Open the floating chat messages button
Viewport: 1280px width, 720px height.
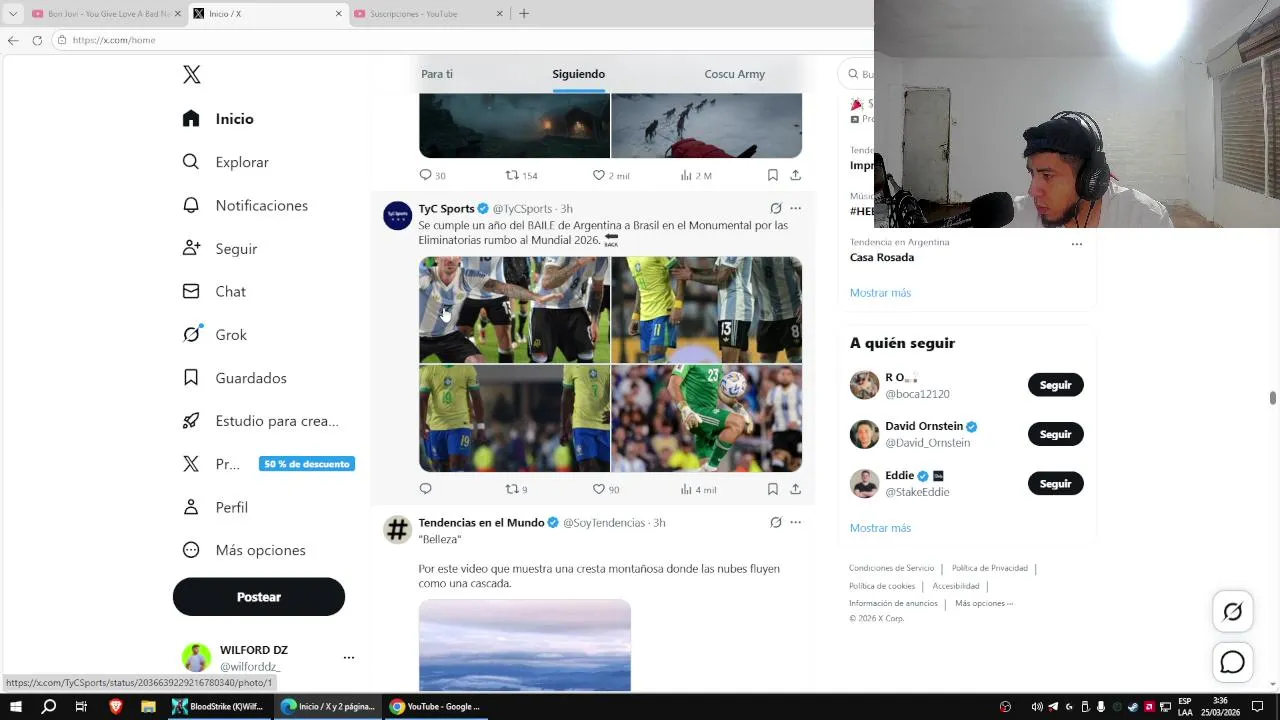(x=1233, y=662)
